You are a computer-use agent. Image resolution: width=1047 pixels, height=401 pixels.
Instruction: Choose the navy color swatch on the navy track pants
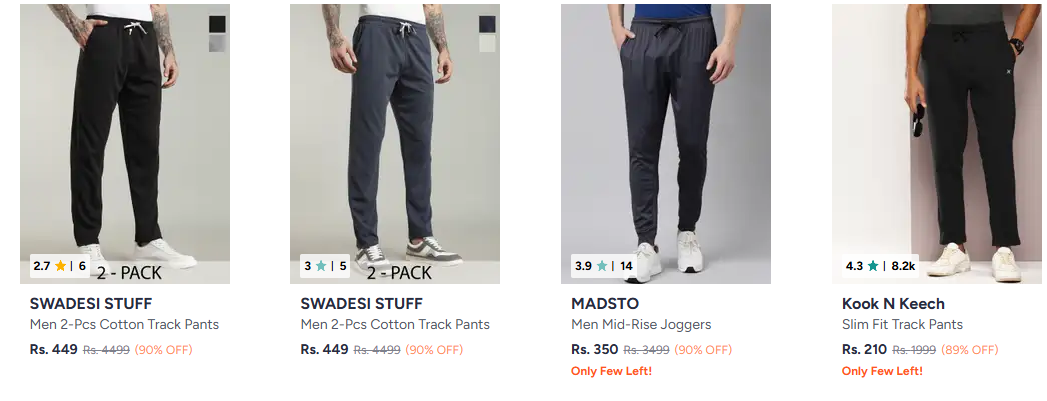(487, 24)
